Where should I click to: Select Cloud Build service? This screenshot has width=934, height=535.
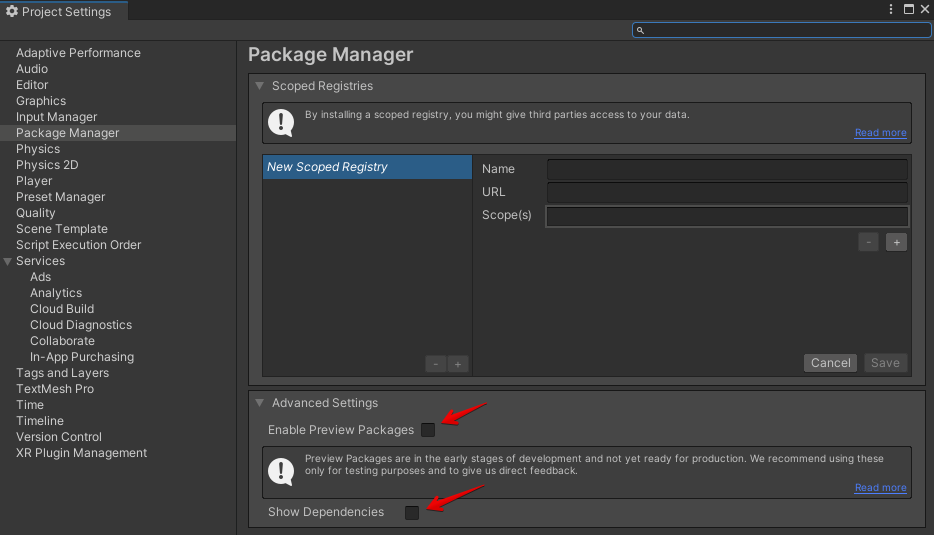62,309
